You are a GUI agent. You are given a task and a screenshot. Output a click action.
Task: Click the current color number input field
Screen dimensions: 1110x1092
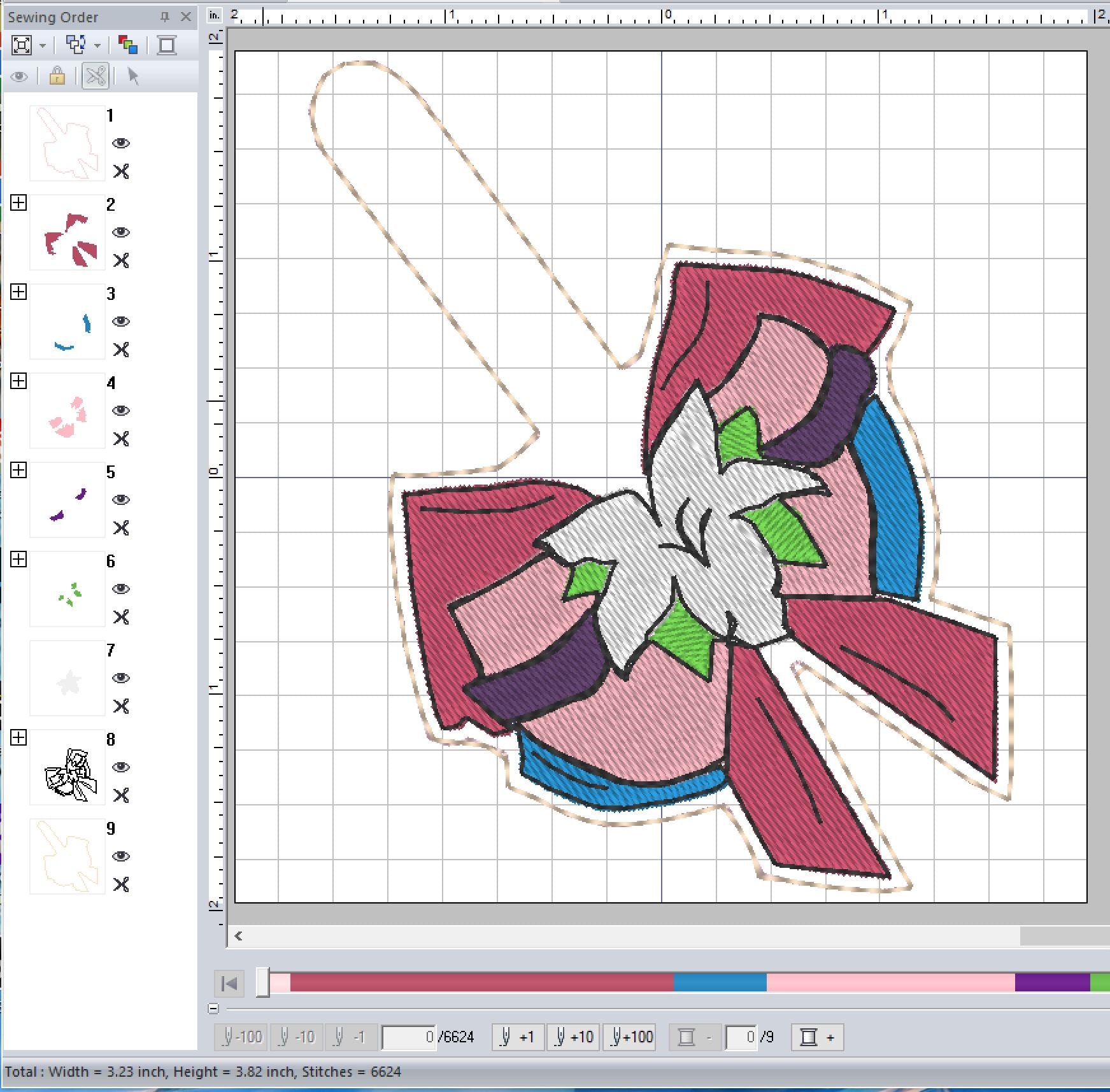741,1037
